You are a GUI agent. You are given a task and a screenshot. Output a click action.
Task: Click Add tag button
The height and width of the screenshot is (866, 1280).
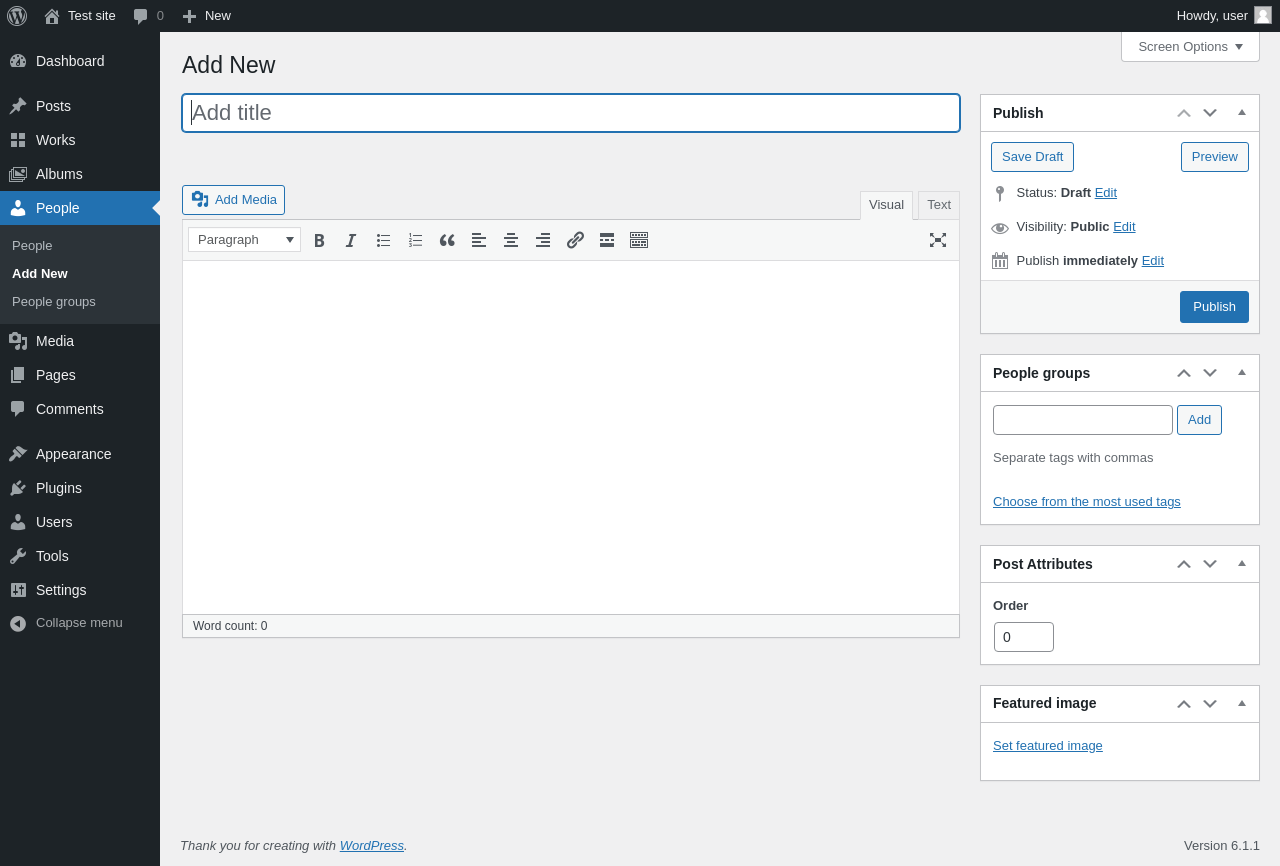(x=1199, y=420)
